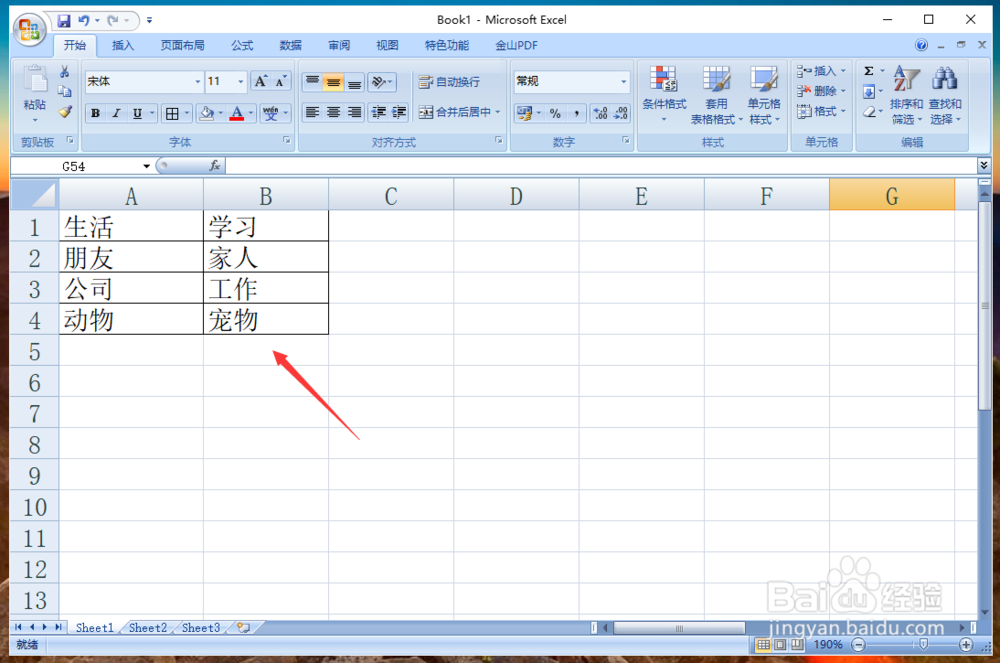Open 条件格式 conditional formatting
The width and height of the screenshot is (1000, 663).
click(664, 94)
